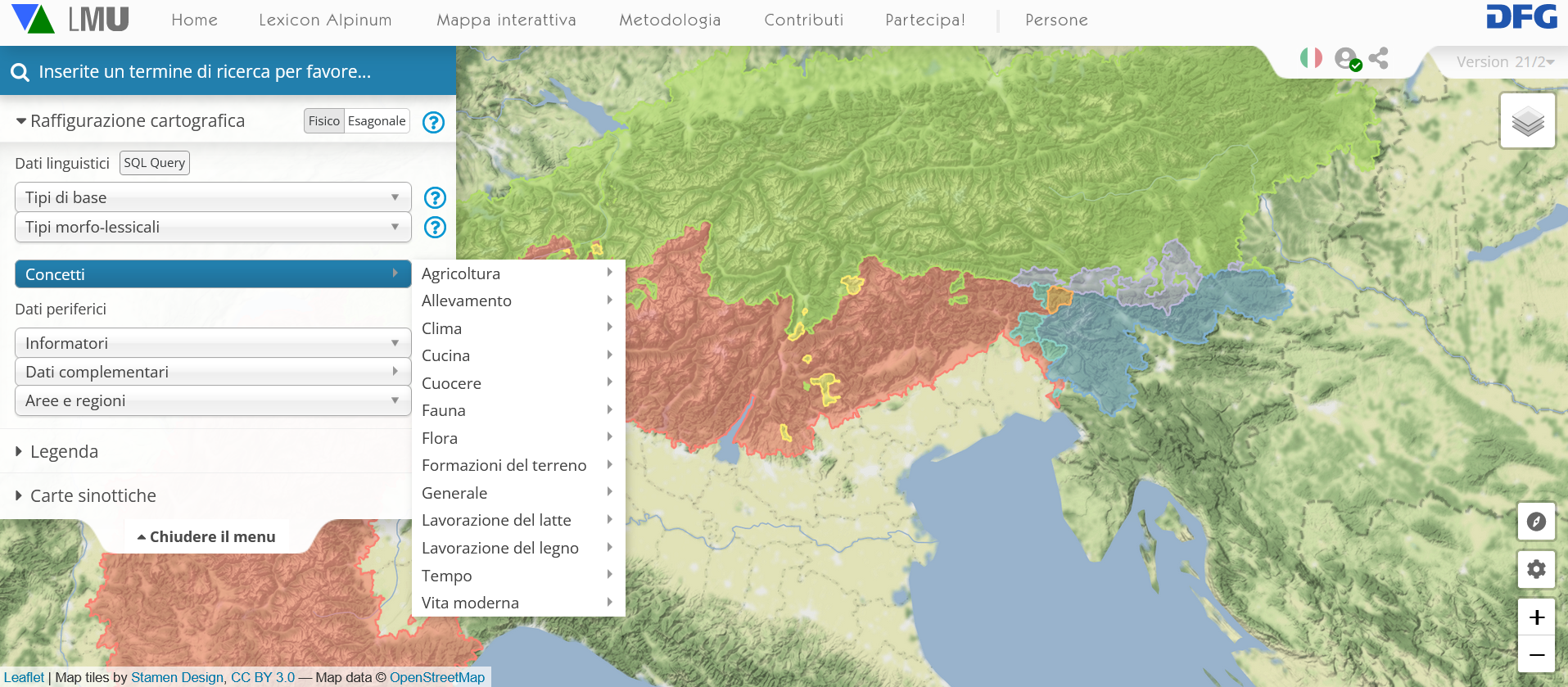Image resolution: width=1568 pixels, height=687 pixels.
Task: Zoom in with the plus button
Action: click(1536, 617)
